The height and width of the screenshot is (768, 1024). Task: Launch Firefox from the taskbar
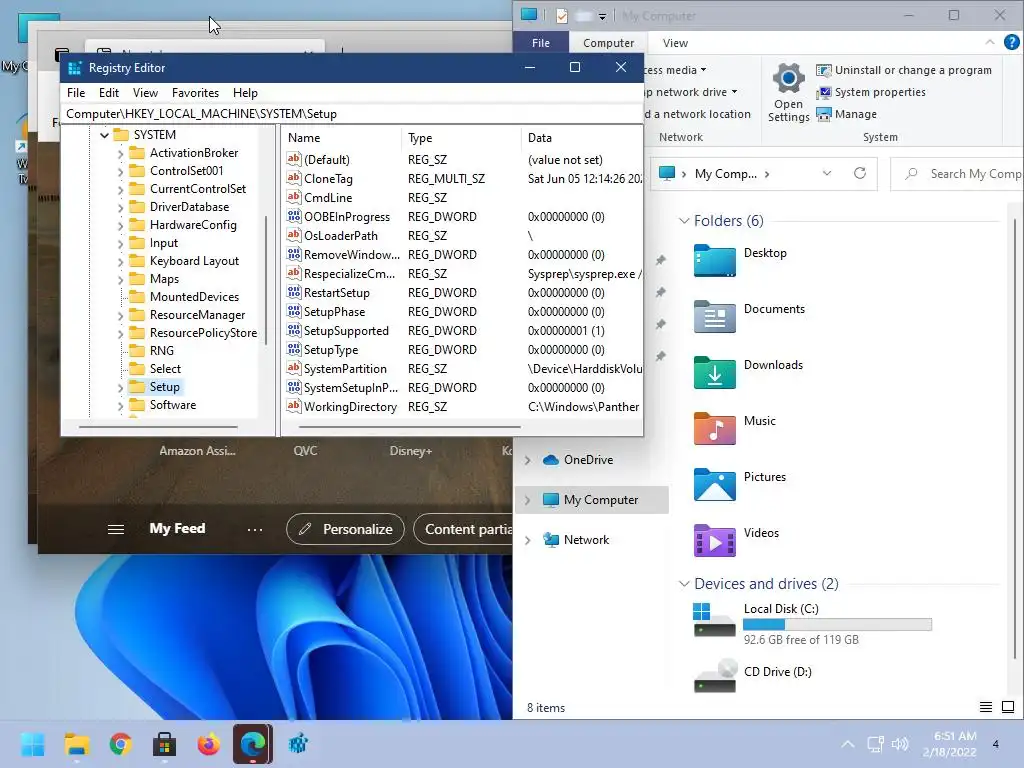click(x=208, y=744)
